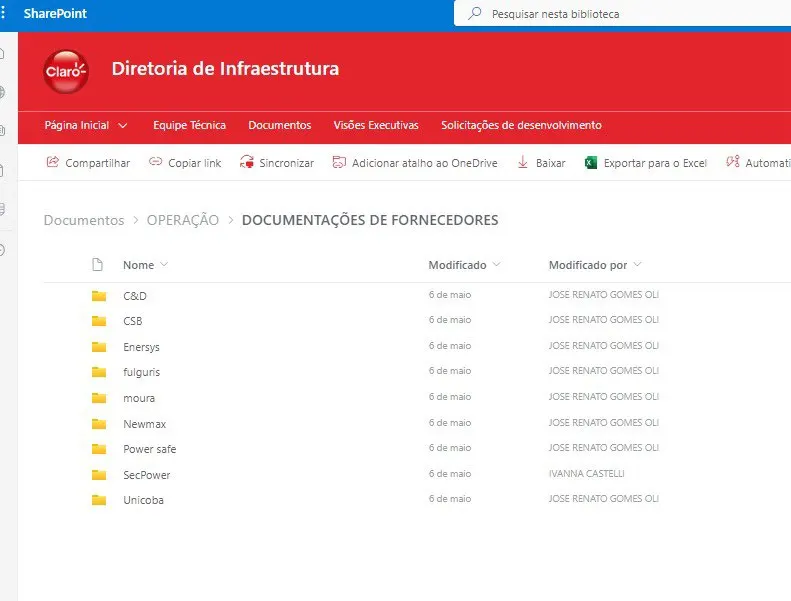Viewport: 791px width, 601px height.
Task: Open Solicitações de desenvolvimento nav item
Action: 521,125
